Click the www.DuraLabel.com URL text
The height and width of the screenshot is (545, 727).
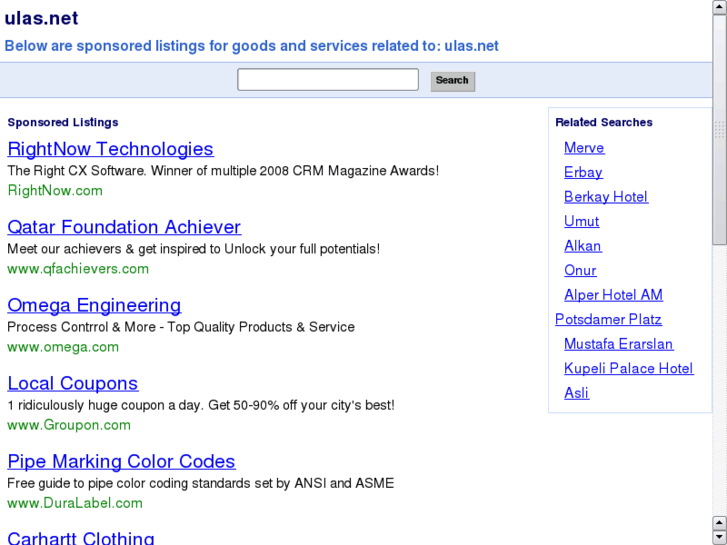(75, 503)
